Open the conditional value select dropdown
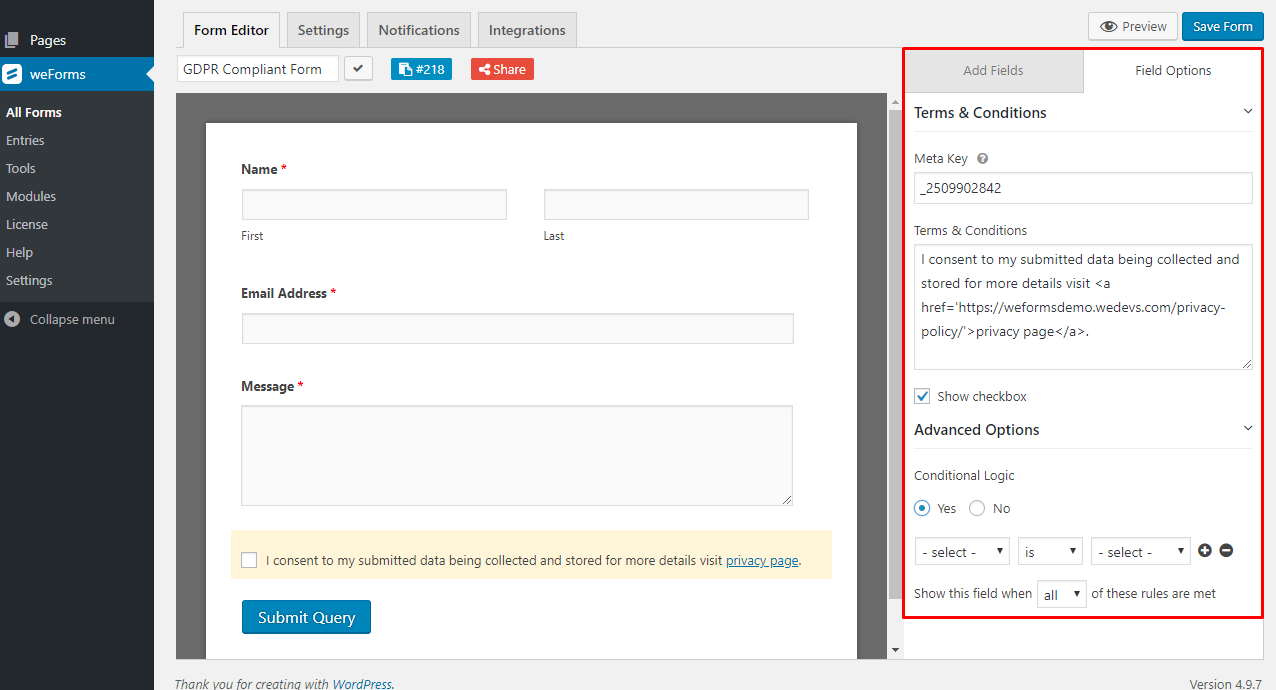This screenshot has width=1276, height=690. (x=1141, y=552)
